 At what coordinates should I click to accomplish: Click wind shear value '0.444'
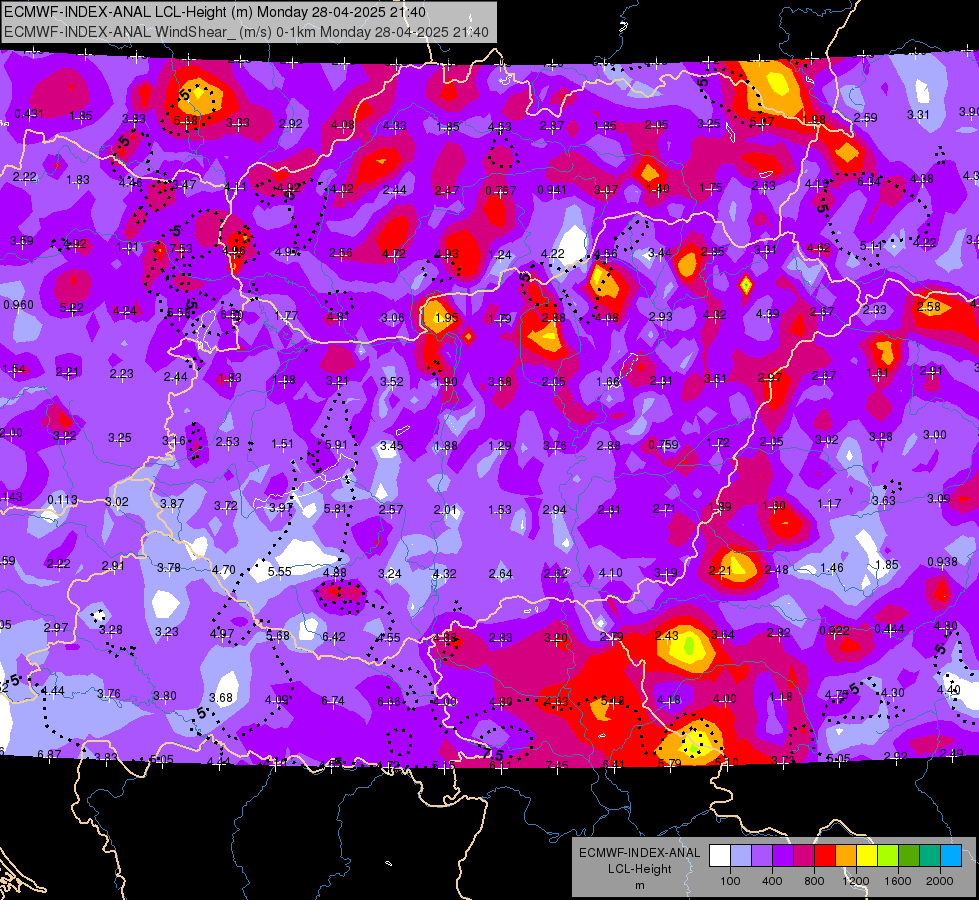pyautogui.click(x=889, y=628)
